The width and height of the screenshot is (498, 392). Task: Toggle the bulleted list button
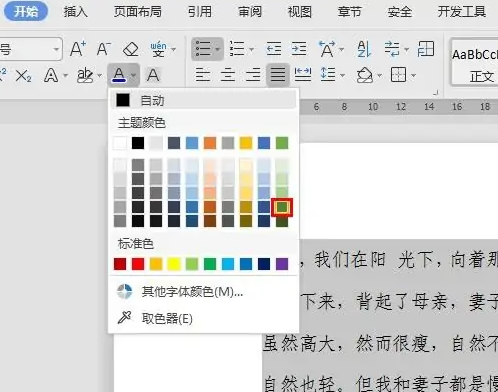[x=203, y=49]
